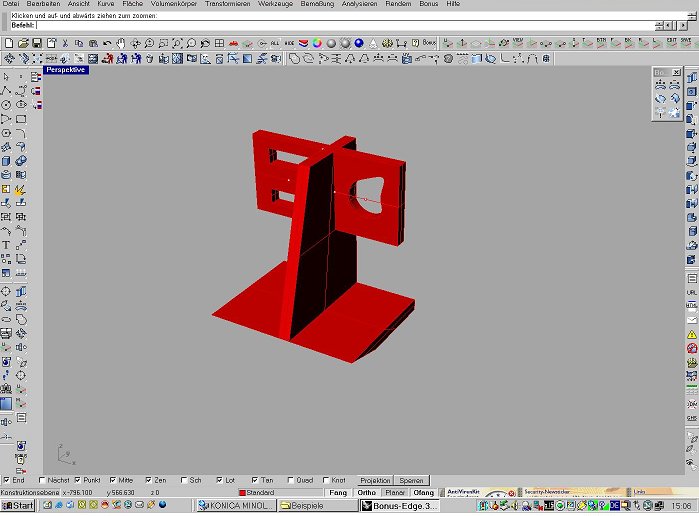Click the Save diskette icon

point(36,43)
